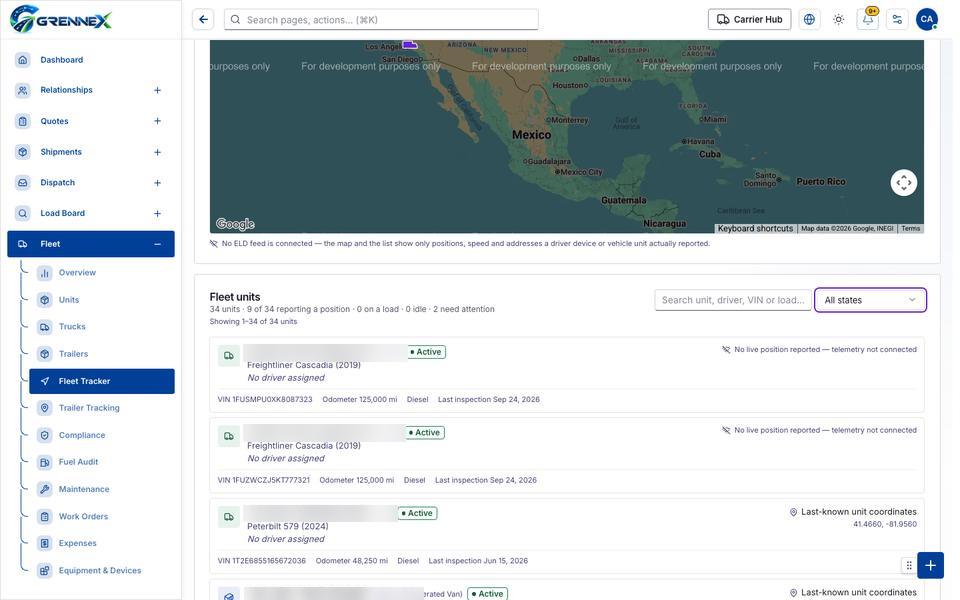Toggle light/dark theme sun icon
Viewport: 960px width, 600px height.
click(x=839, y=20)
